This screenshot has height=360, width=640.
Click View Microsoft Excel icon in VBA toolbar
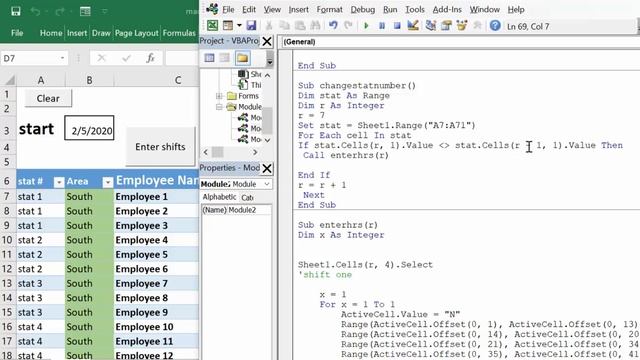[212, 26]
